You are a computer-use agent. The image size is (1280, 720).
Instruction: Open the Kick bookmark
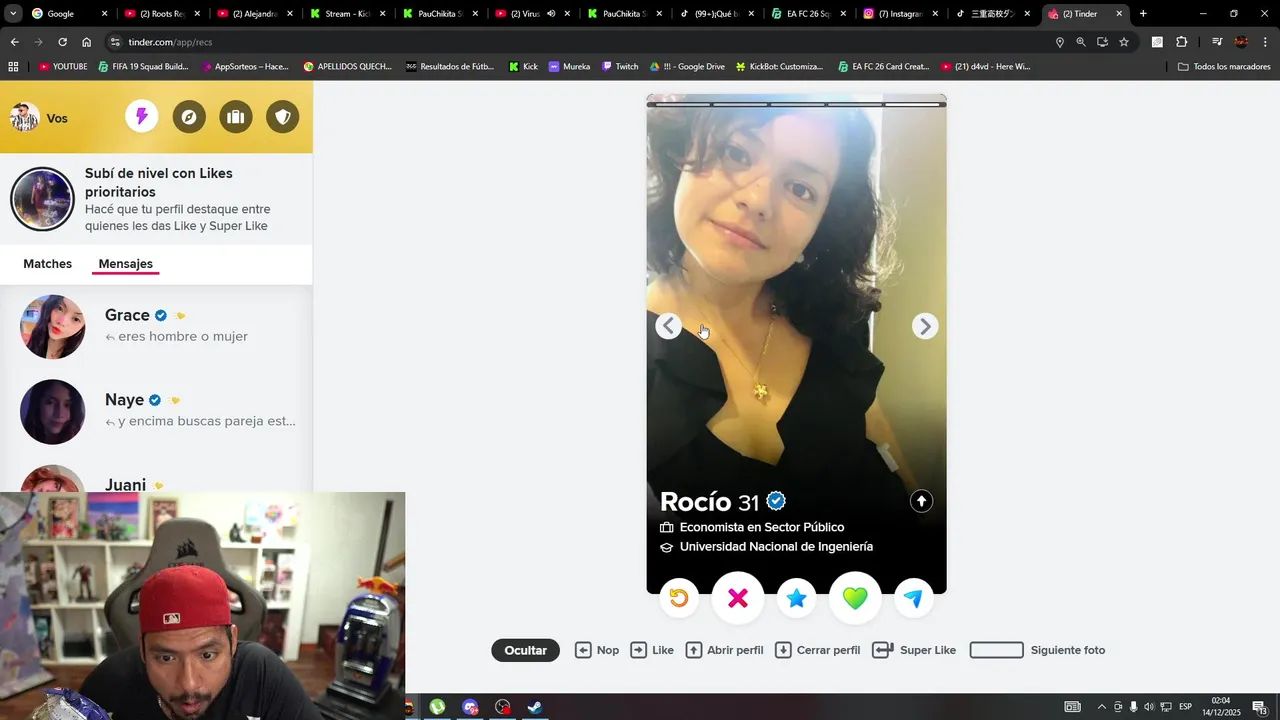523,66
